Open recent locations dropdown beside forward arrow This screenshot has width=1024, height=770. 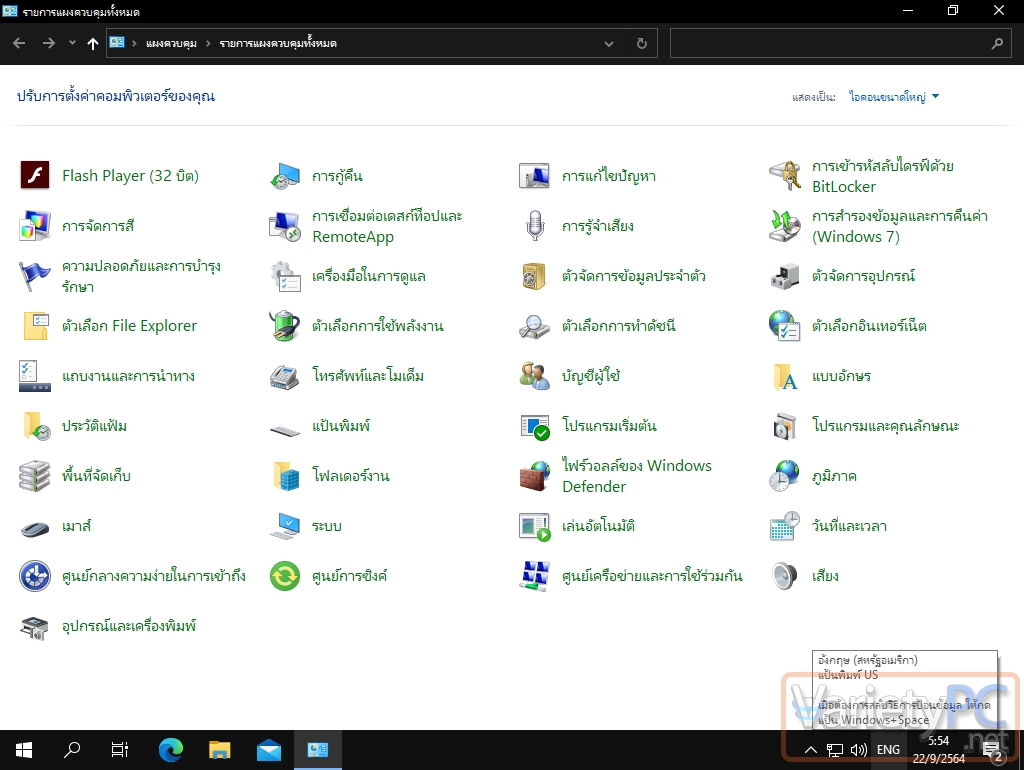72,44
